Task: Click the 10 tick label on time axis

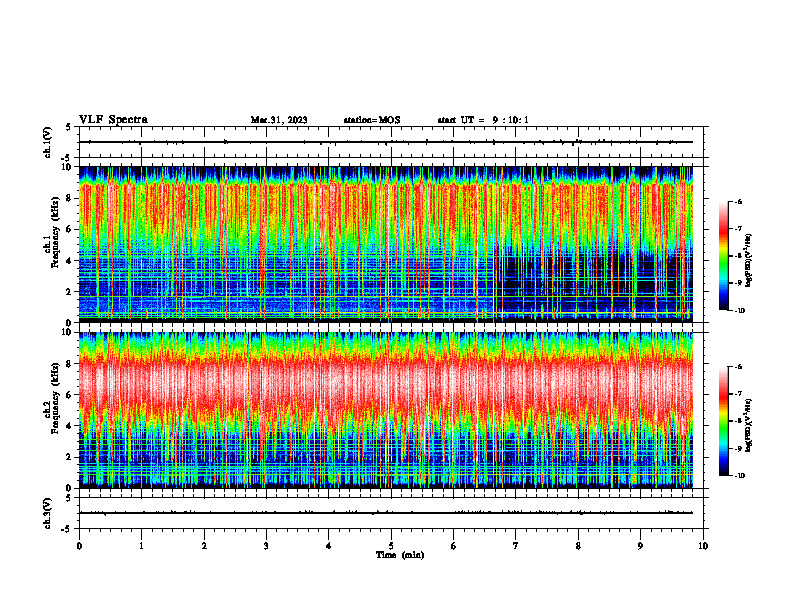Action: (703, 546)
